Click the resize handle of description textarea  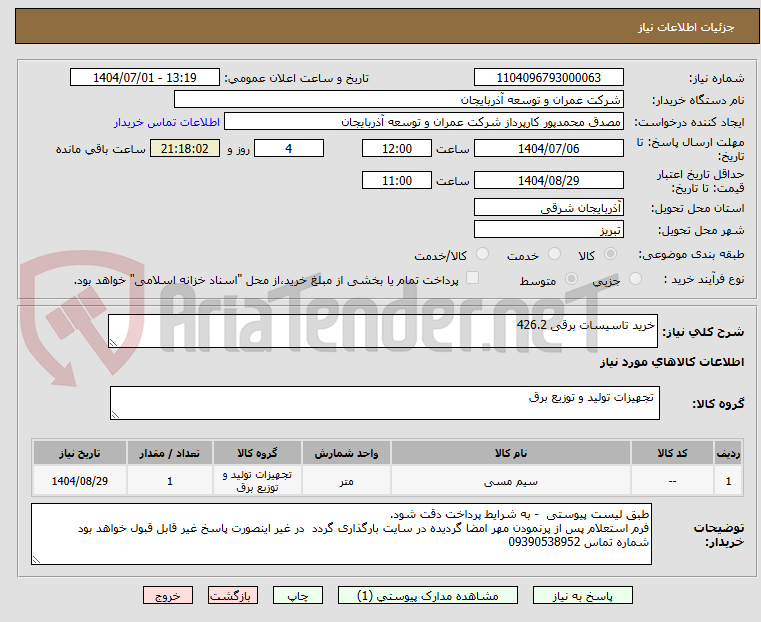tap(113, 343)
